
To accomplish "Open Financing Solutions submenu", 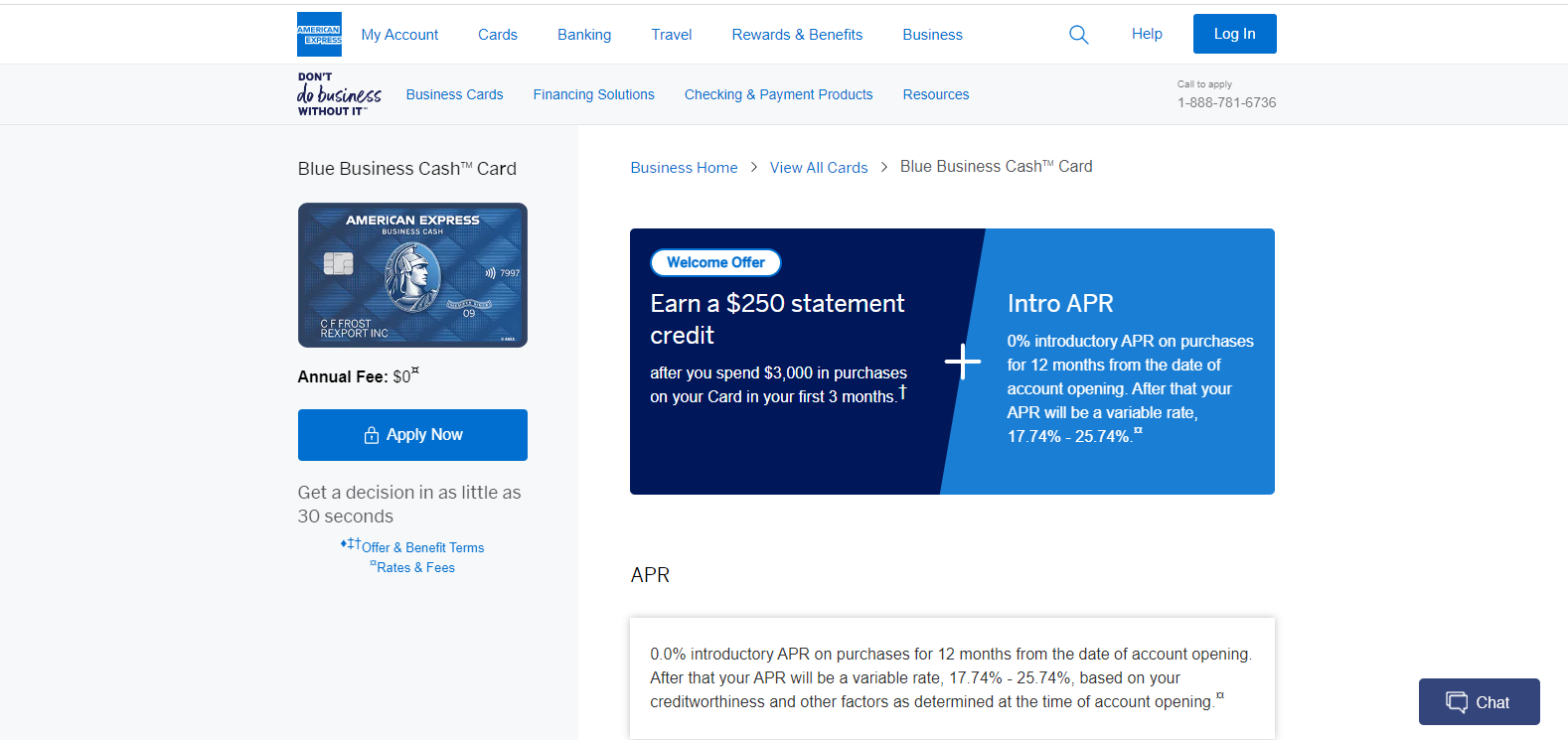I will point(593,94).
